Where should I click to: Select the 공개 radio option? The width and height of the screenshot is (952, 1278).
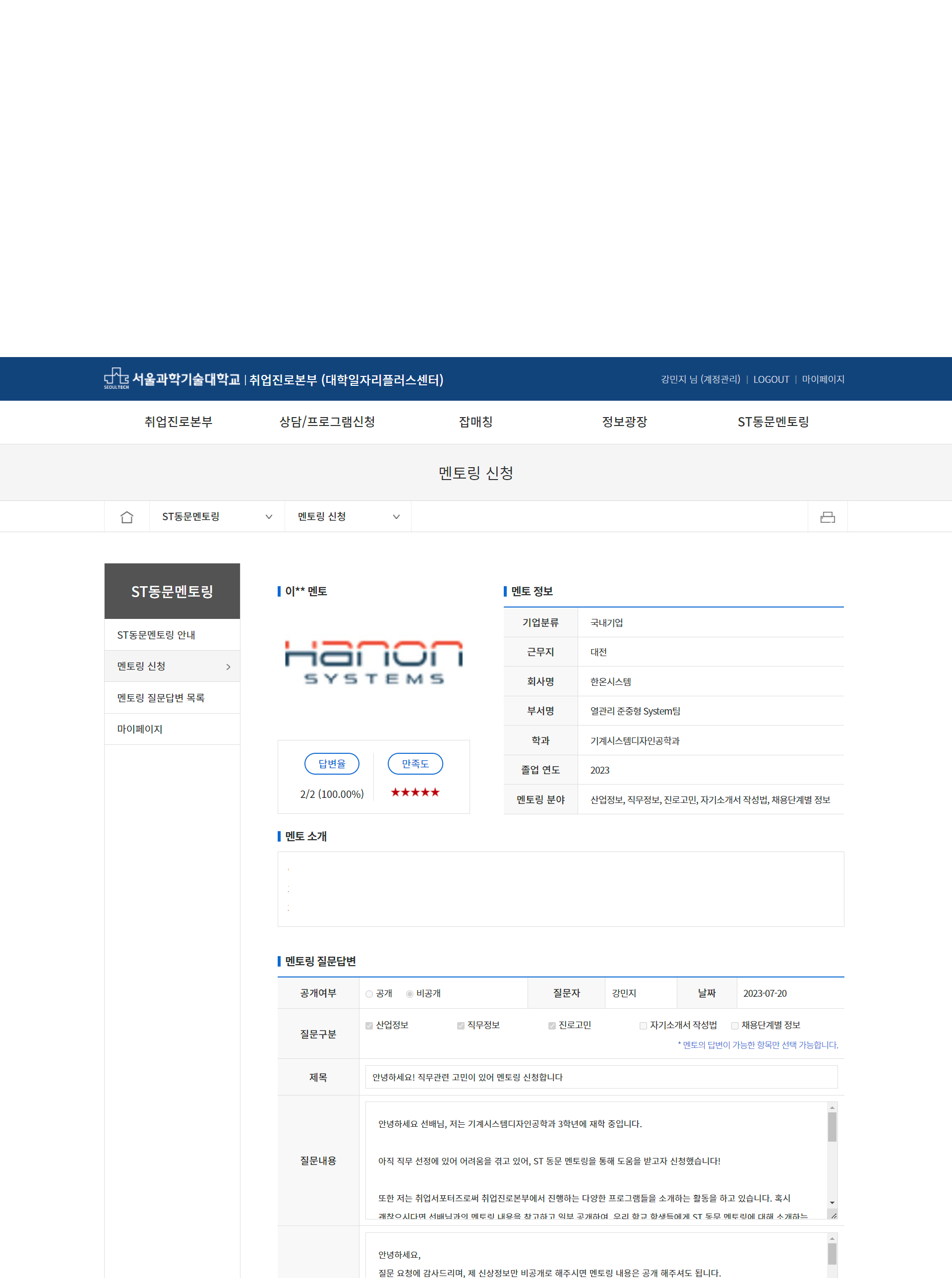[x=369, y=994]
